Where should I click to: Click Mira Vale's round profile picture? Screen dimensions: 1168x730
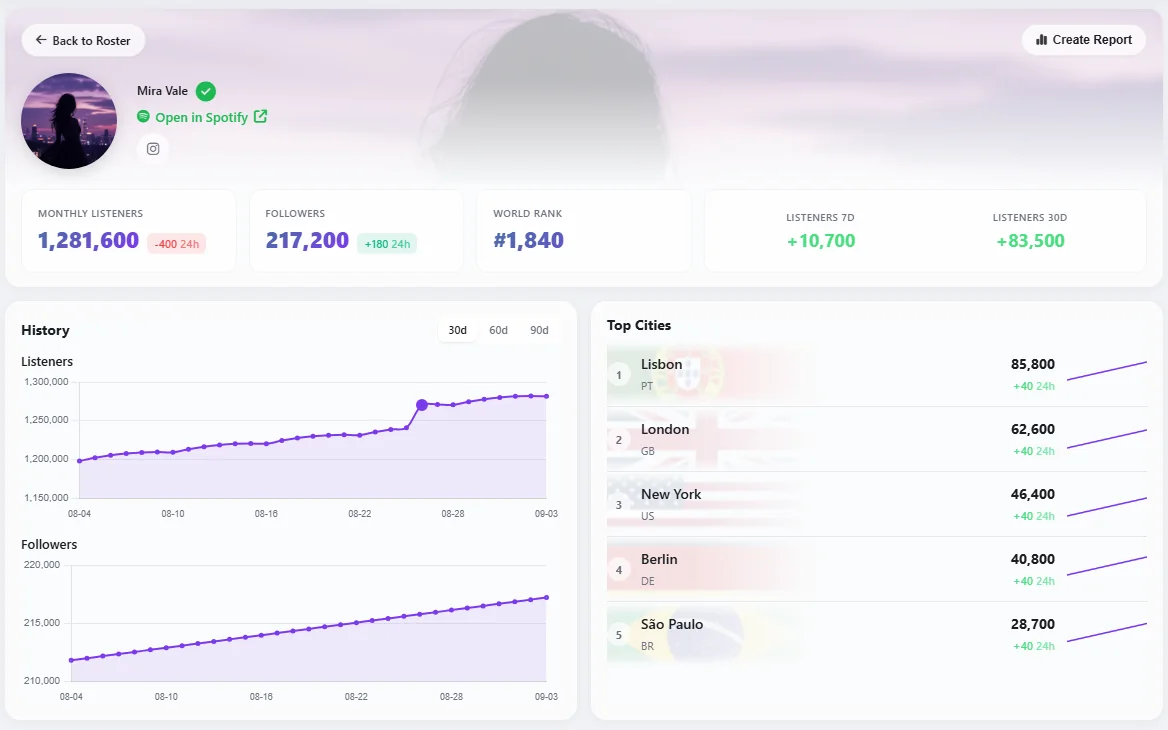(69, 121)
